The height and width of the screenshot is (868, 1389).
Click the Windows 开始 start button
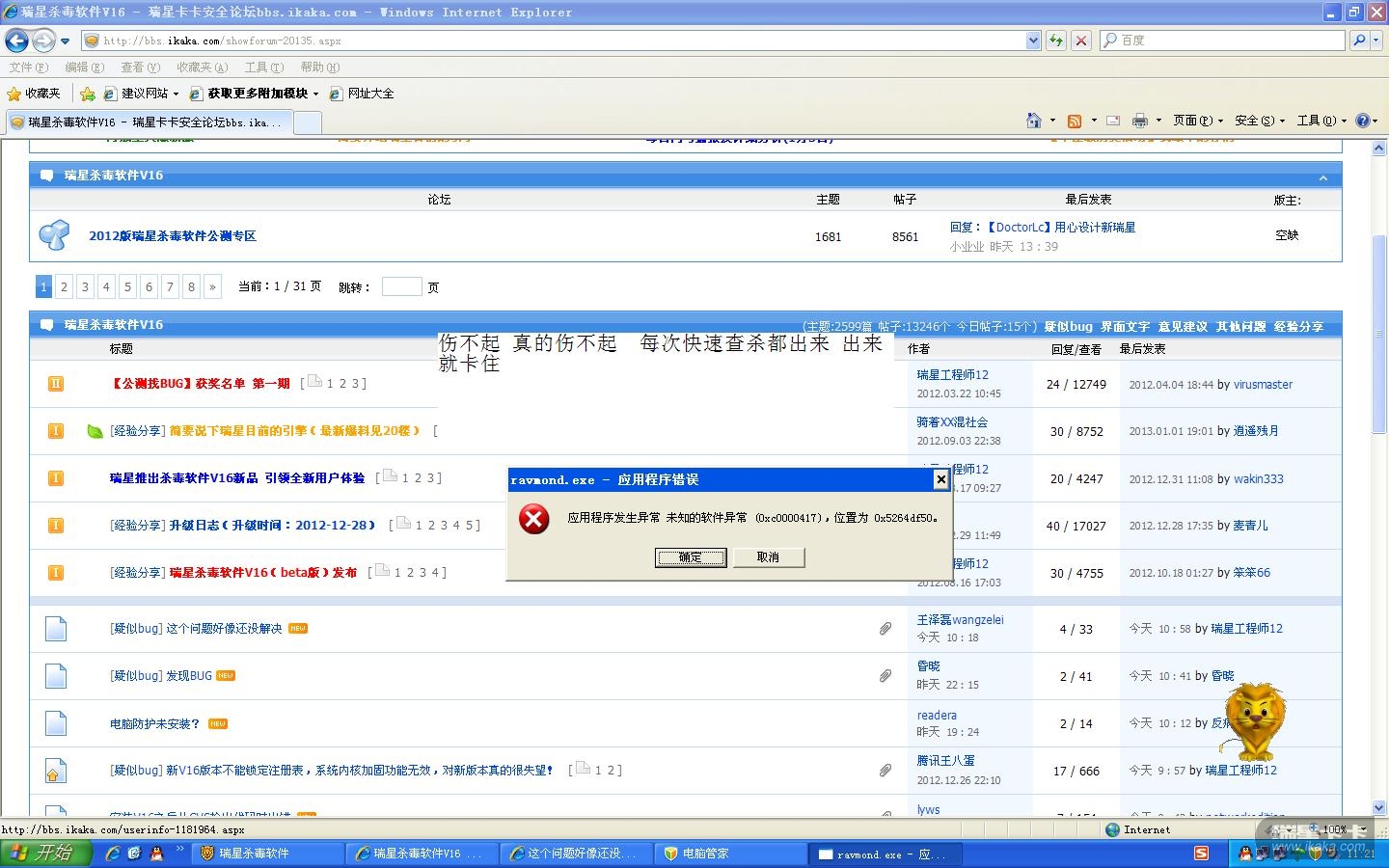tap(45, 854)
